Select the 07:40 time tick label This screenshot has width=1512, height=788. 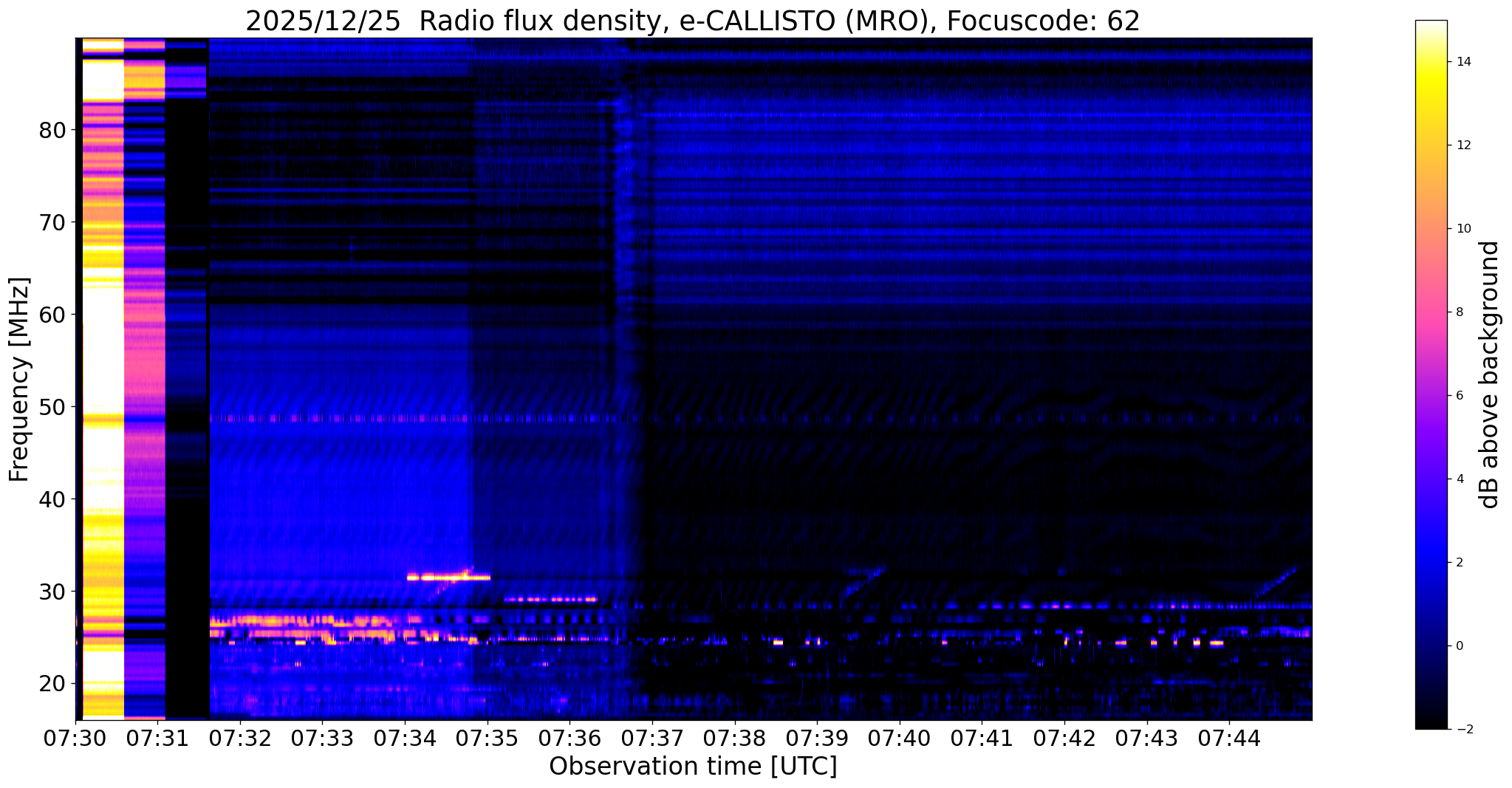pos(900,738)
